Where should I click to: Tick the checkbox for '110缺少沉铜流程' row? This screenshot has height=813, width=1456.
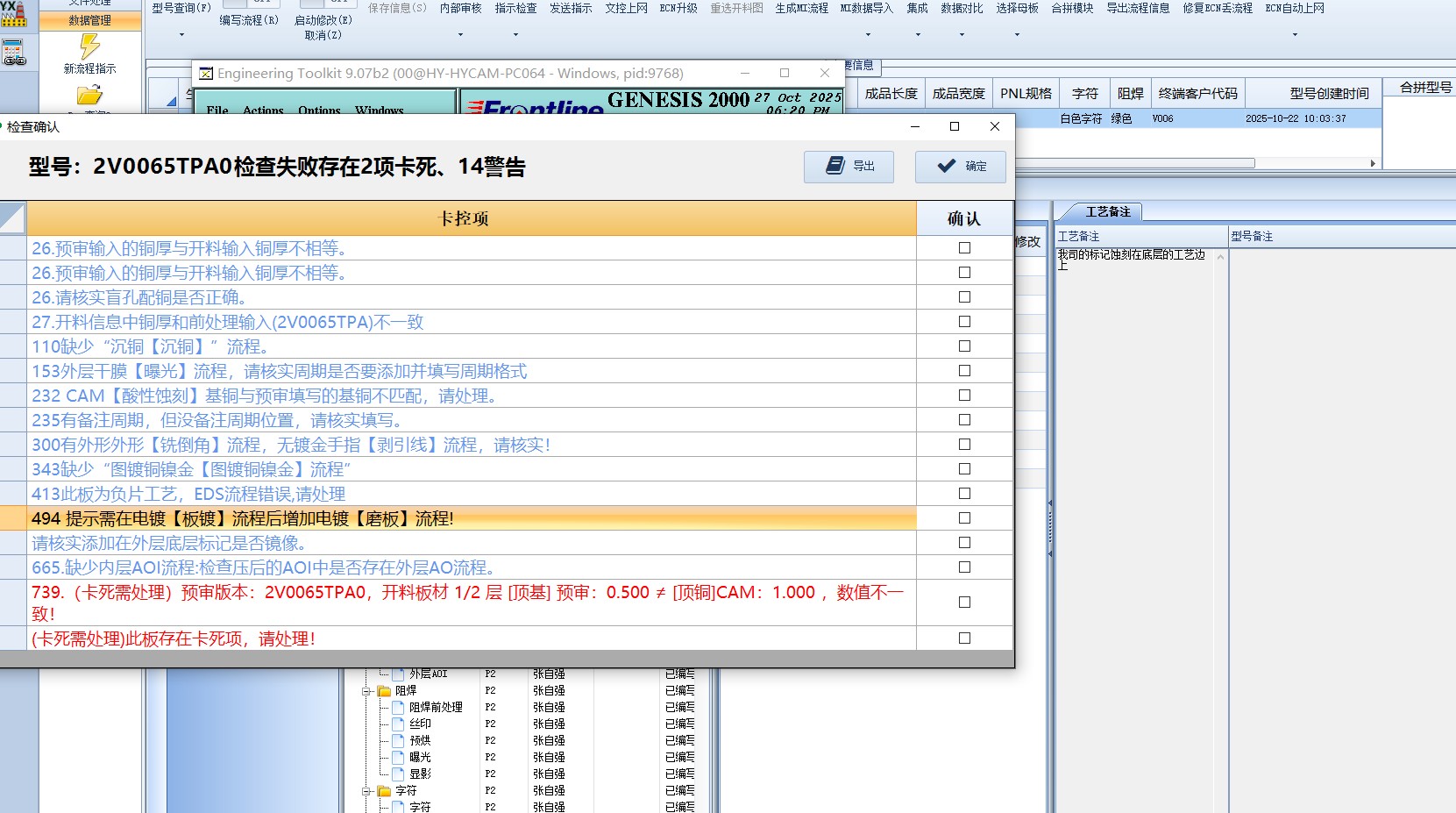(964, 346)
